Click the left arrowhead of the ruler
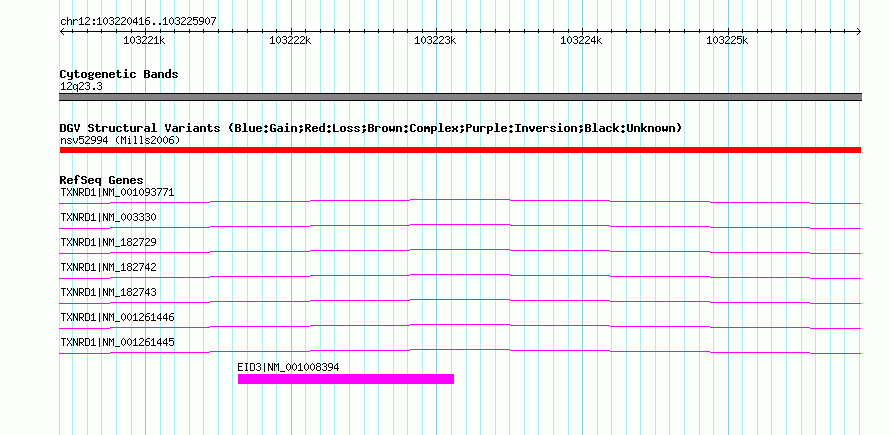Screen dimensions: 890x435 pyautogui.click(x=62, y=32)
